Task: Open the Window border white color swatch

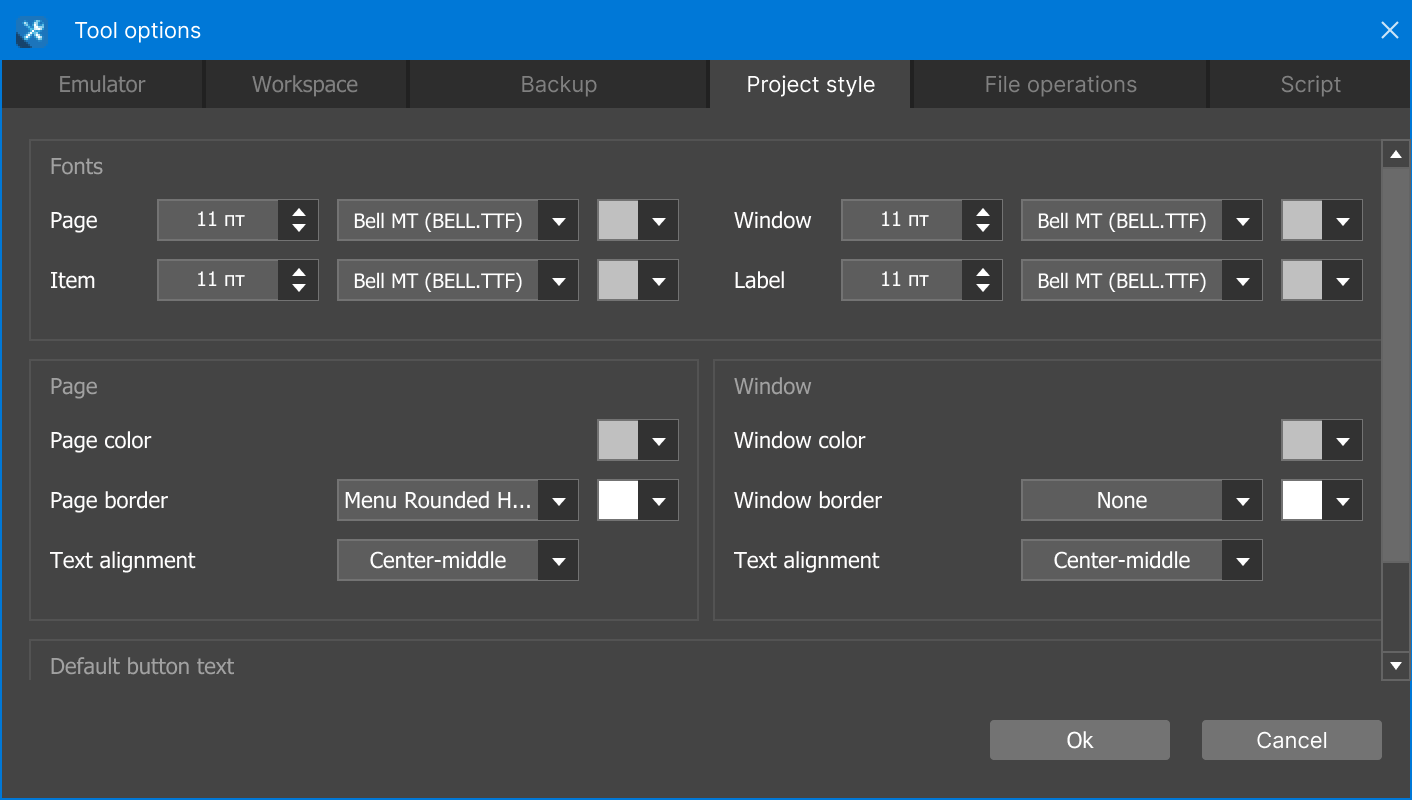Action: [x=1302, y=501]
